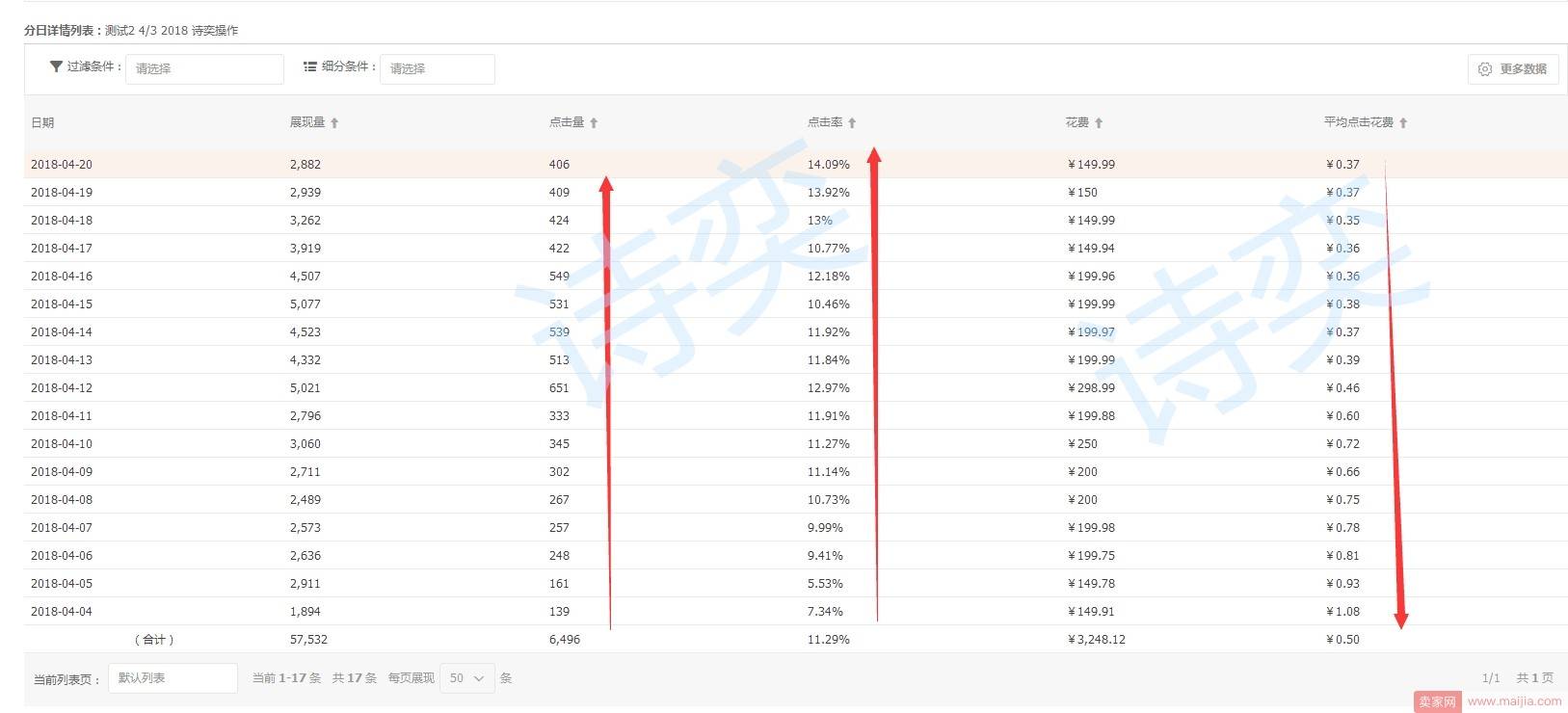
Task: Click impressions value 2,882
Action: [x=306, y=165]
